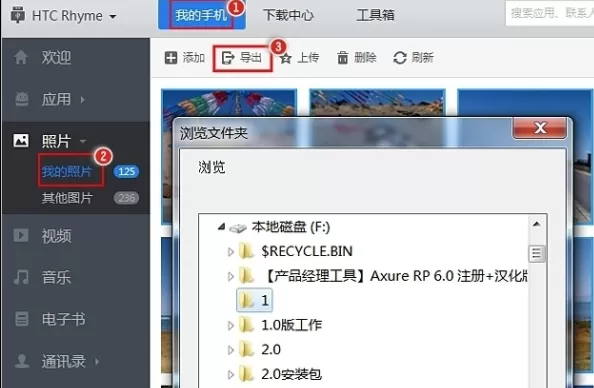Screen dimensions: 594x388
Task: Expand the 应用 submenu arrow
Action: point(83,100)
